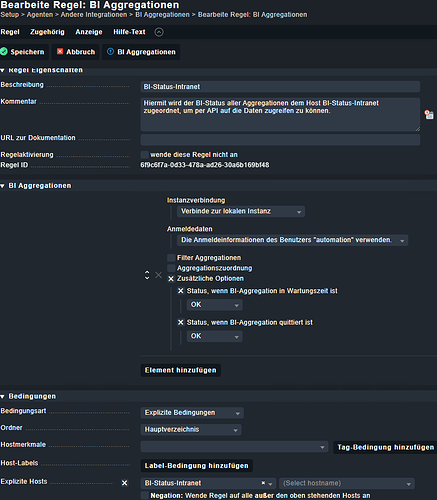Screen dimensions: 437x500
Task: Click the URL zur Dokumentation input field
Action: pyautogui.click(x=280, y=140)
